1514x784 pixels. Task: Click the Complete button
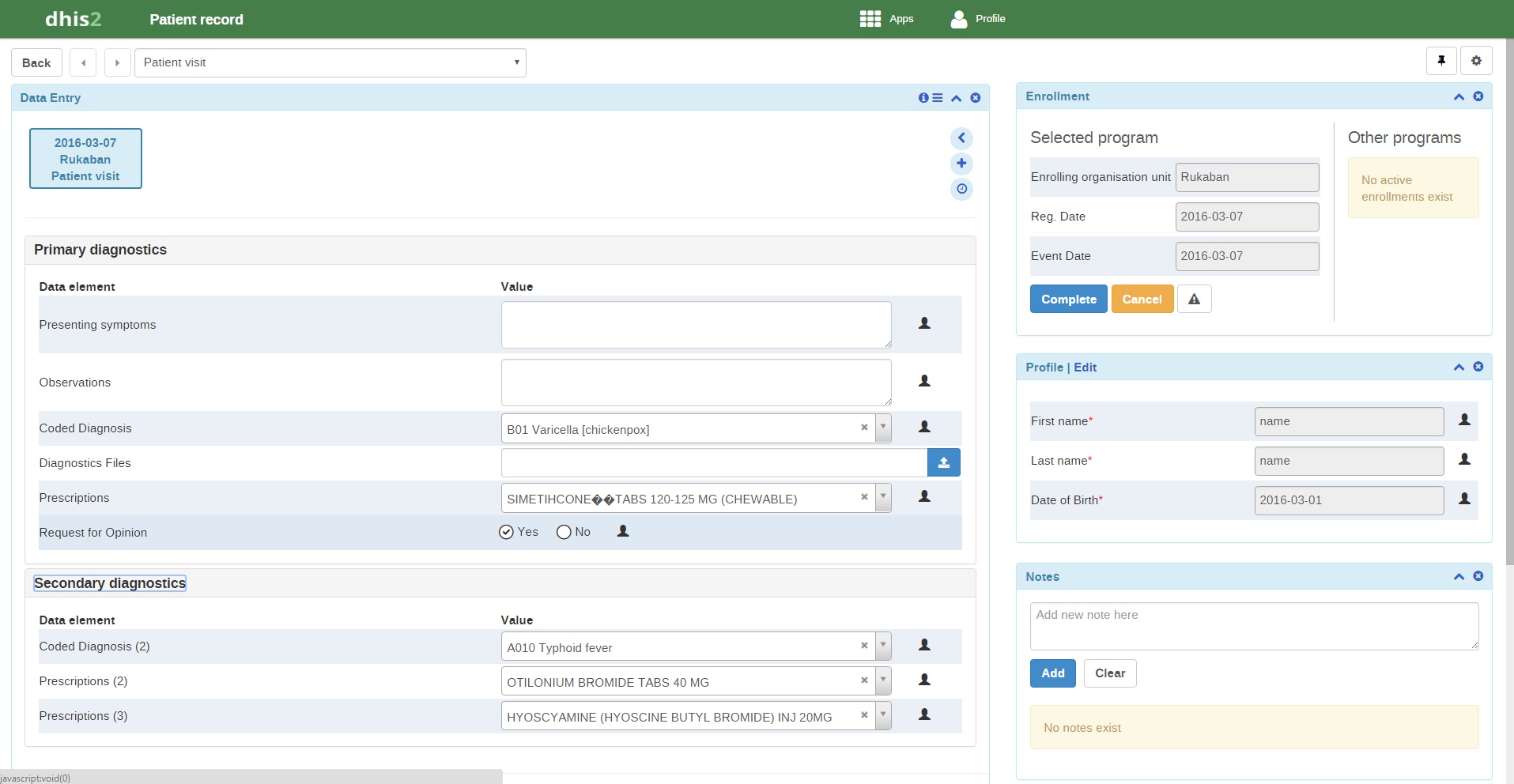pyautogui.click(x=1068, y=300)
